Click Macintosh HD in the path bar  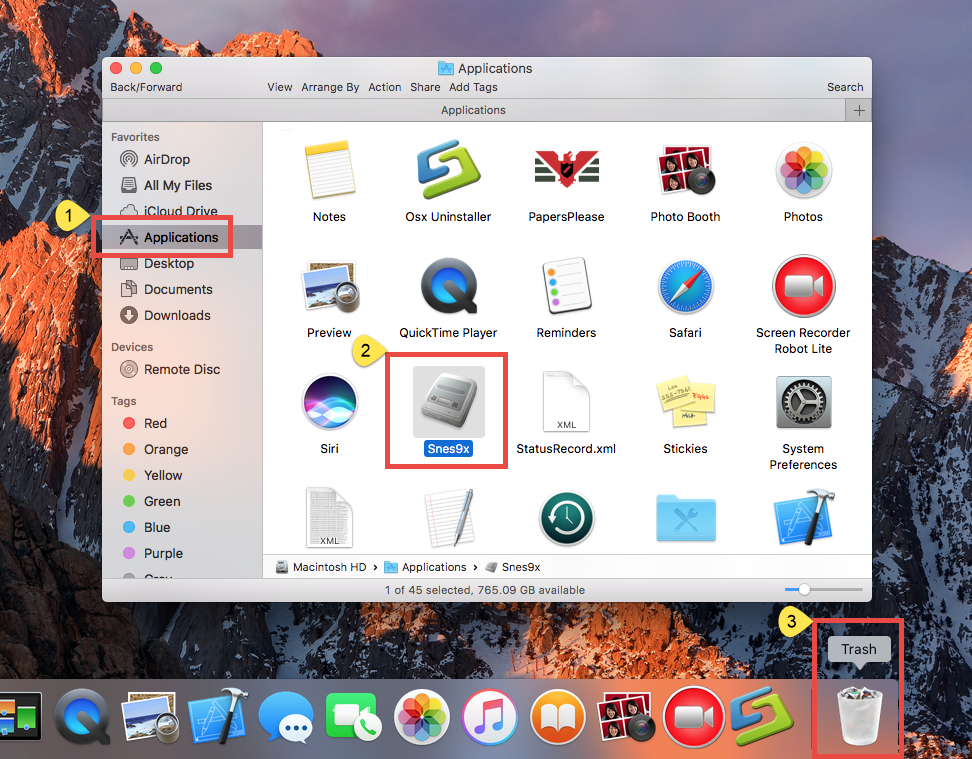(331, 566)
